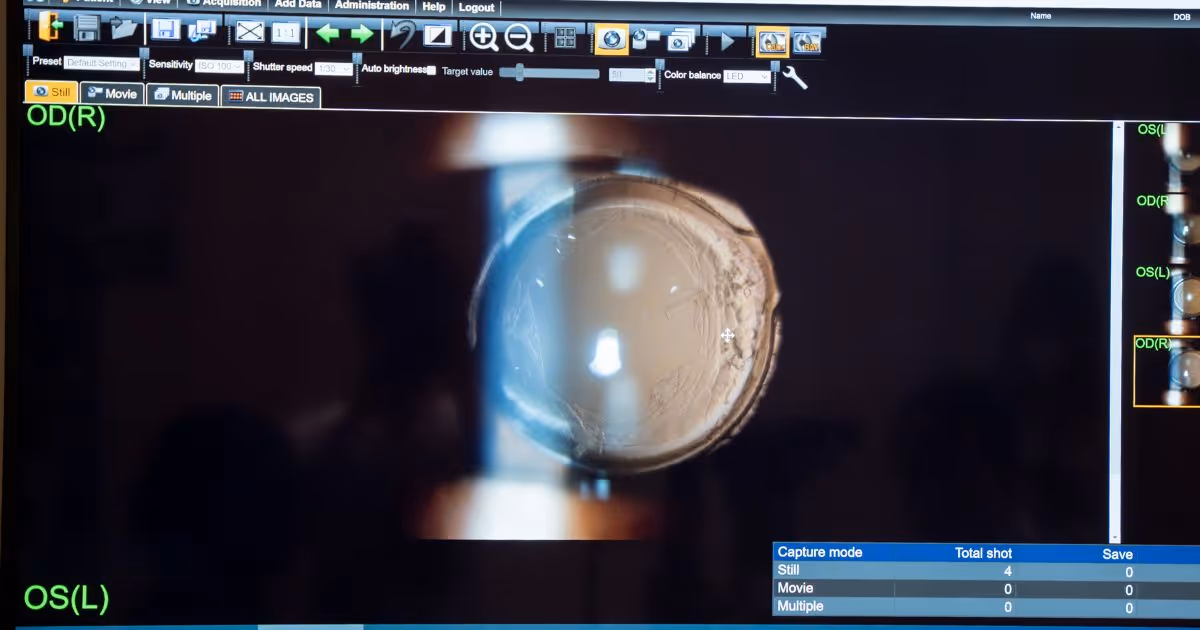Open the ALL IMAGES tab
The image size is (1200, 630).
(270, 97)
